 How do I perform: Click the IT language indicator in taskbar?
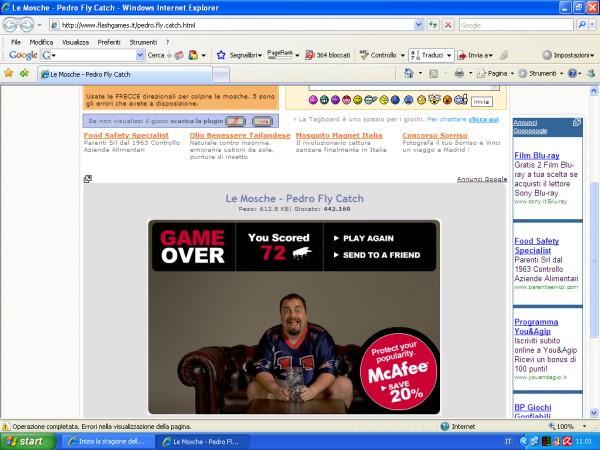[x=508, y=442]
